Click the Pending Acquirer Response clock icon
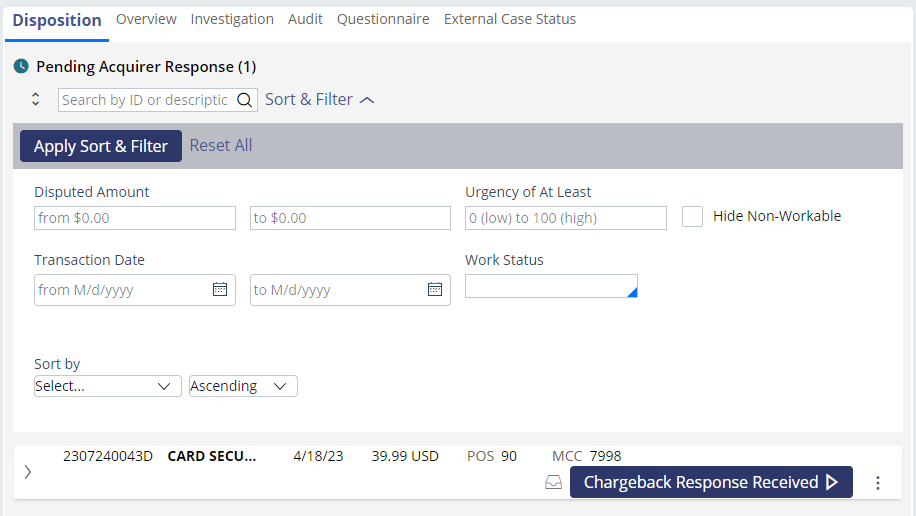 pyautogui.click(x=21, y=66)
